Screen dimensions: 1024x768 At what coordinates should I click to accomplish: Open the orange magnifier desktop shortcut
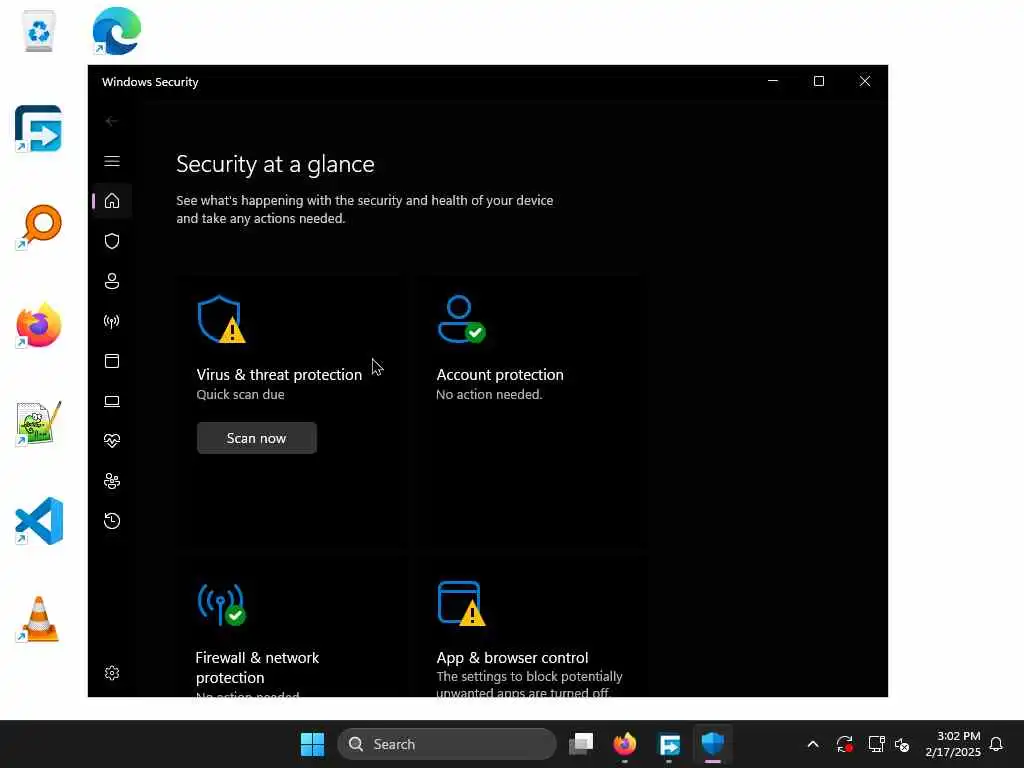pyautogui.click(x=39, y=227)
